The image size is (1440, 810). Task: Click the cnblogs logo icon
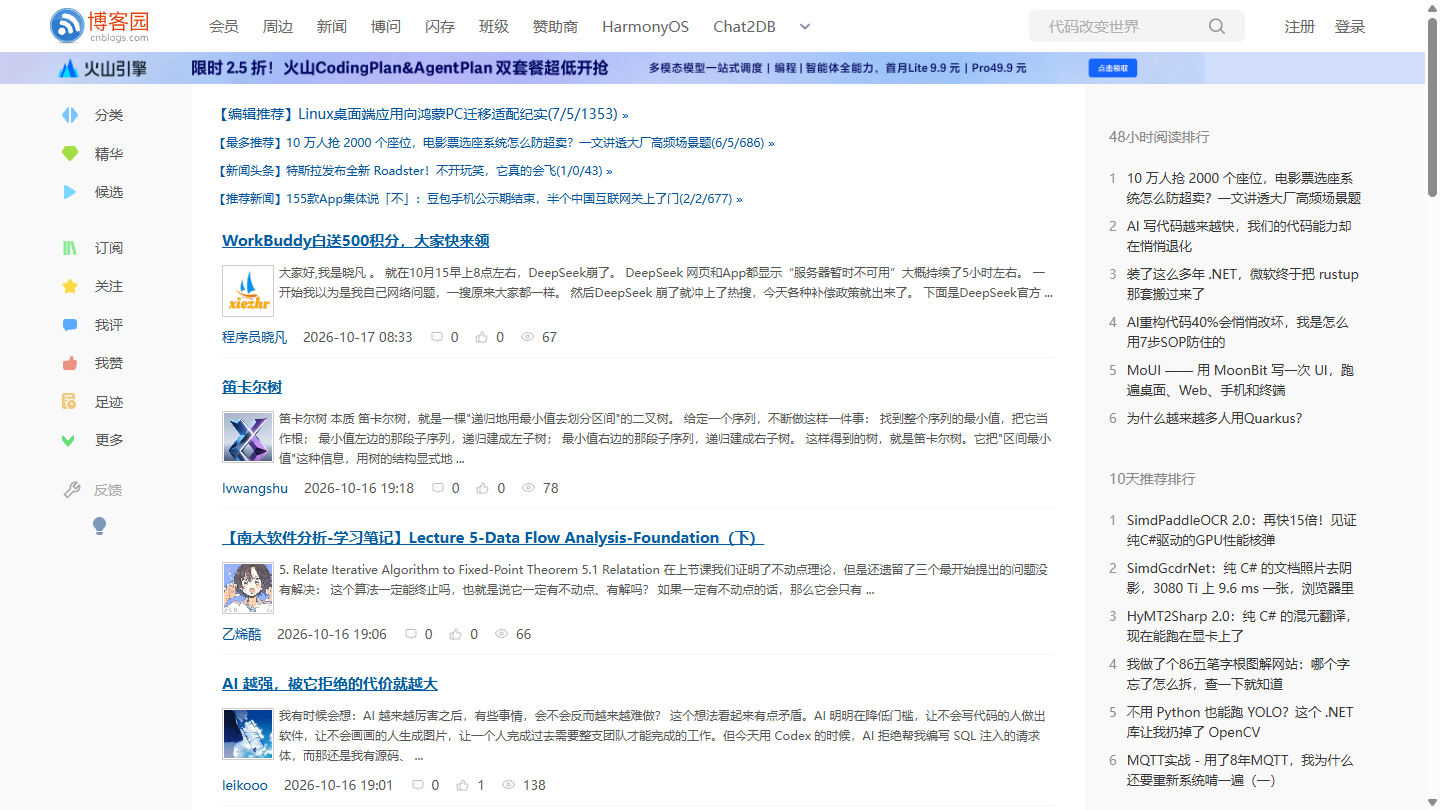point(67,26)
